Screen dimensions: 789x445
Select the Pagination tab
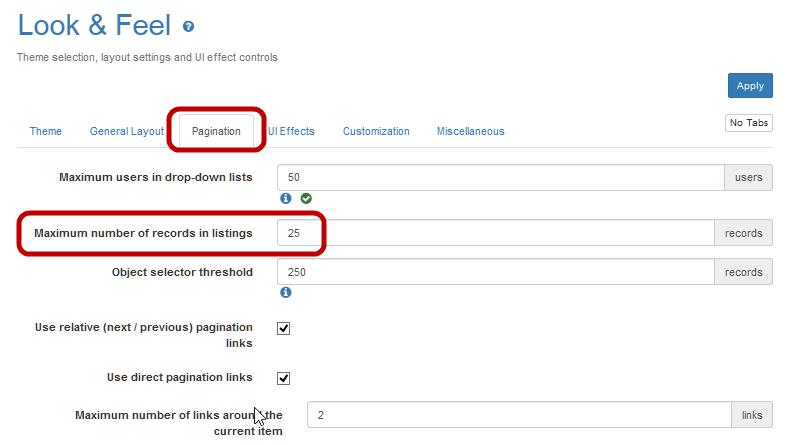(216, 131)
